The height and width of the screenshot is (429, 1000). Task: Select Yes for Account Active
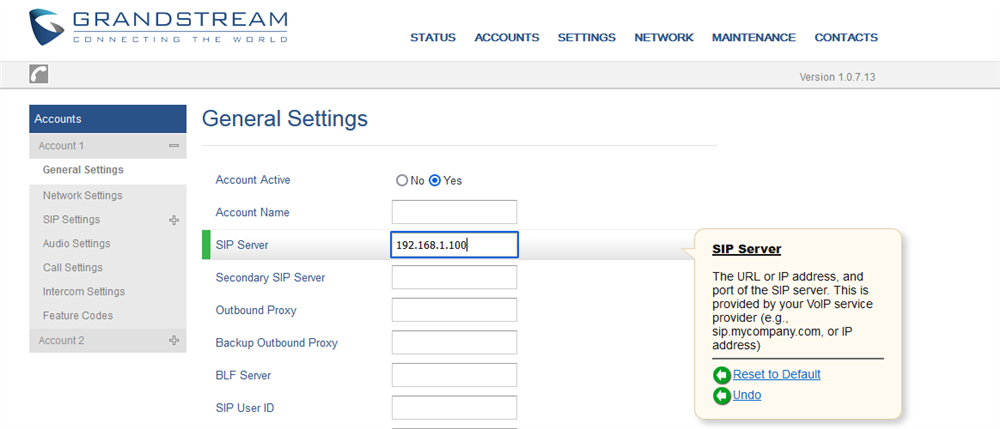coord(435,181)
